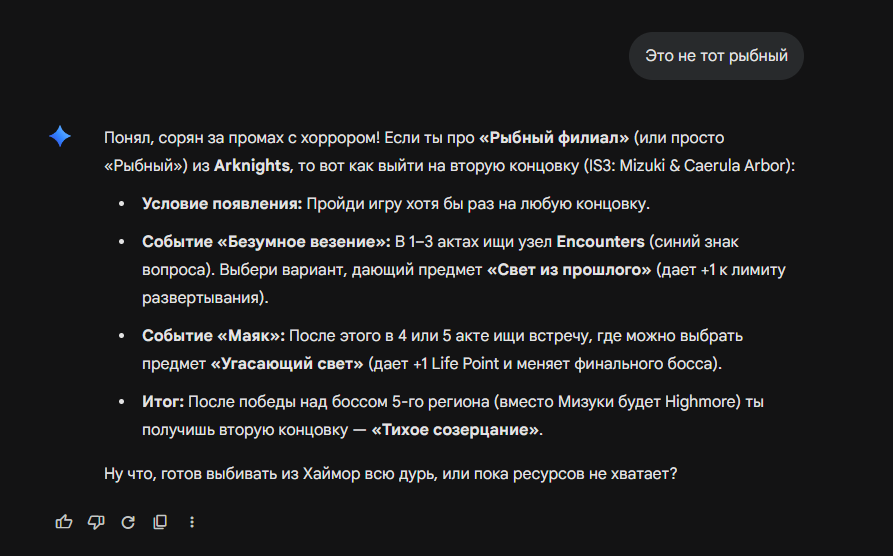This screenshot has width=893, height=556.
Task: Open the three-dot more options menu
Action: tap(192, 522)
